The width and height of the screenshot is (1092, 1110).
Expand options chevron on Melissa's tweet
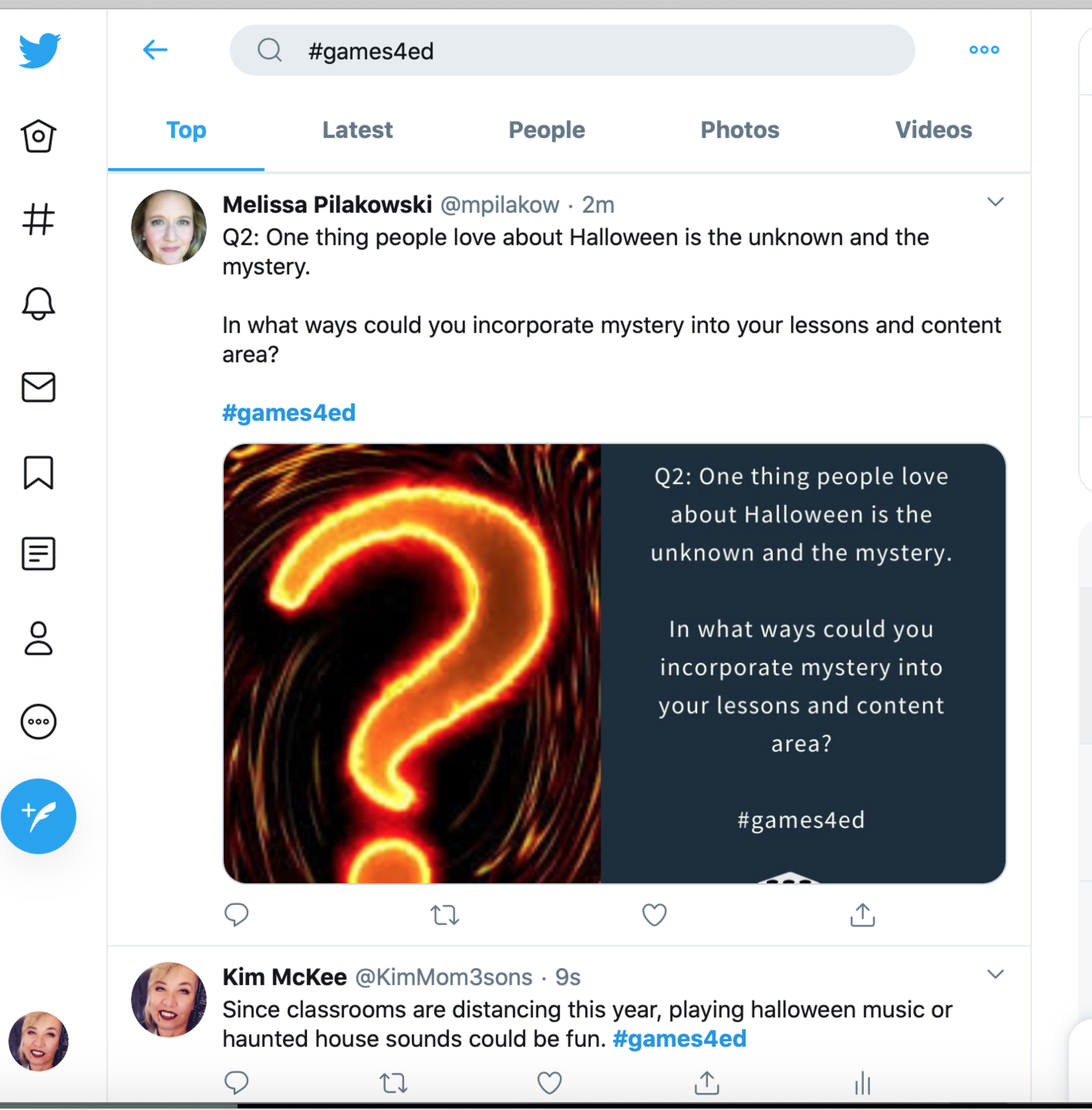(995, 202)
